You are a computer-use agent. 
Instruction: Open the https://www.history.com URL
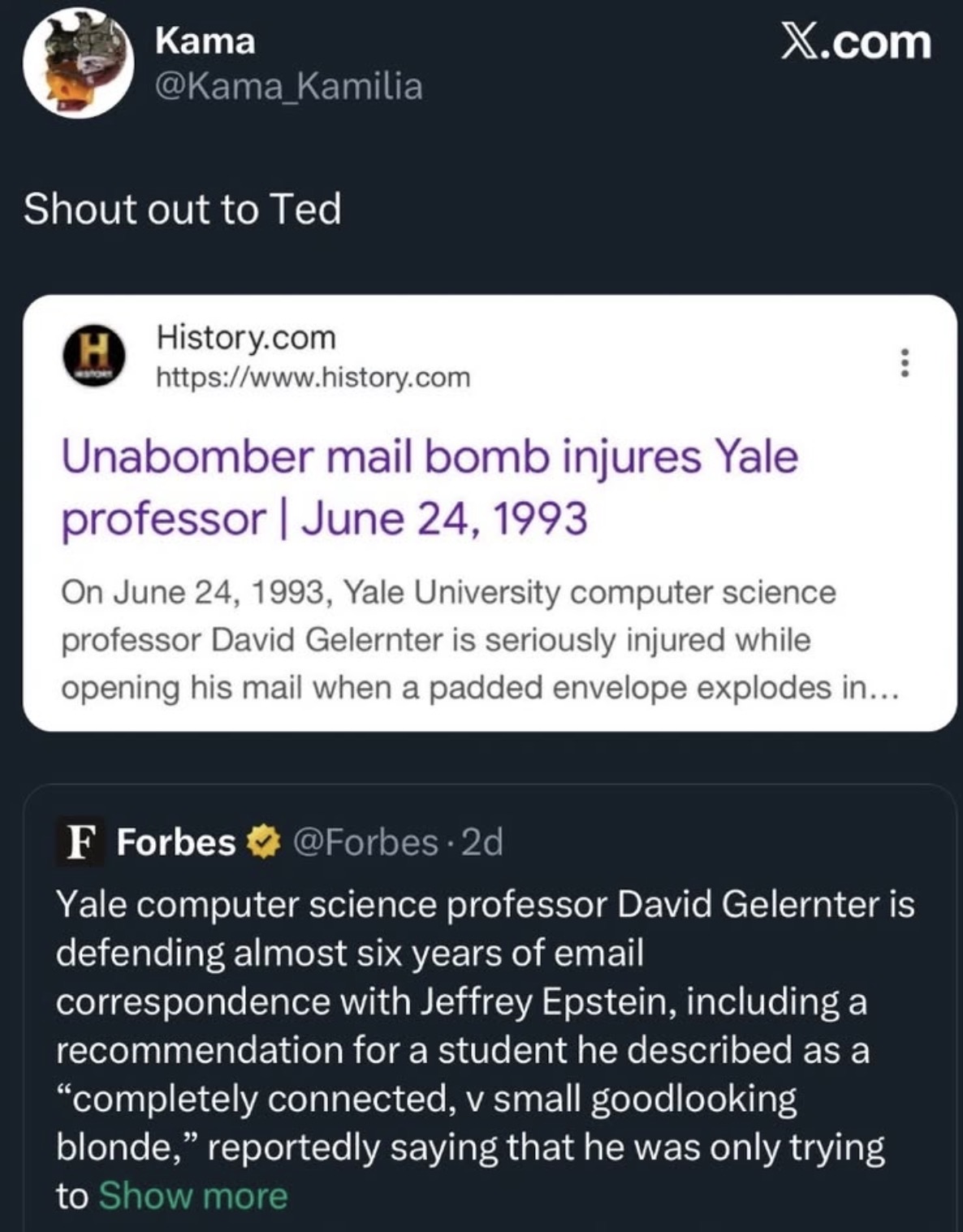(313, 378)
